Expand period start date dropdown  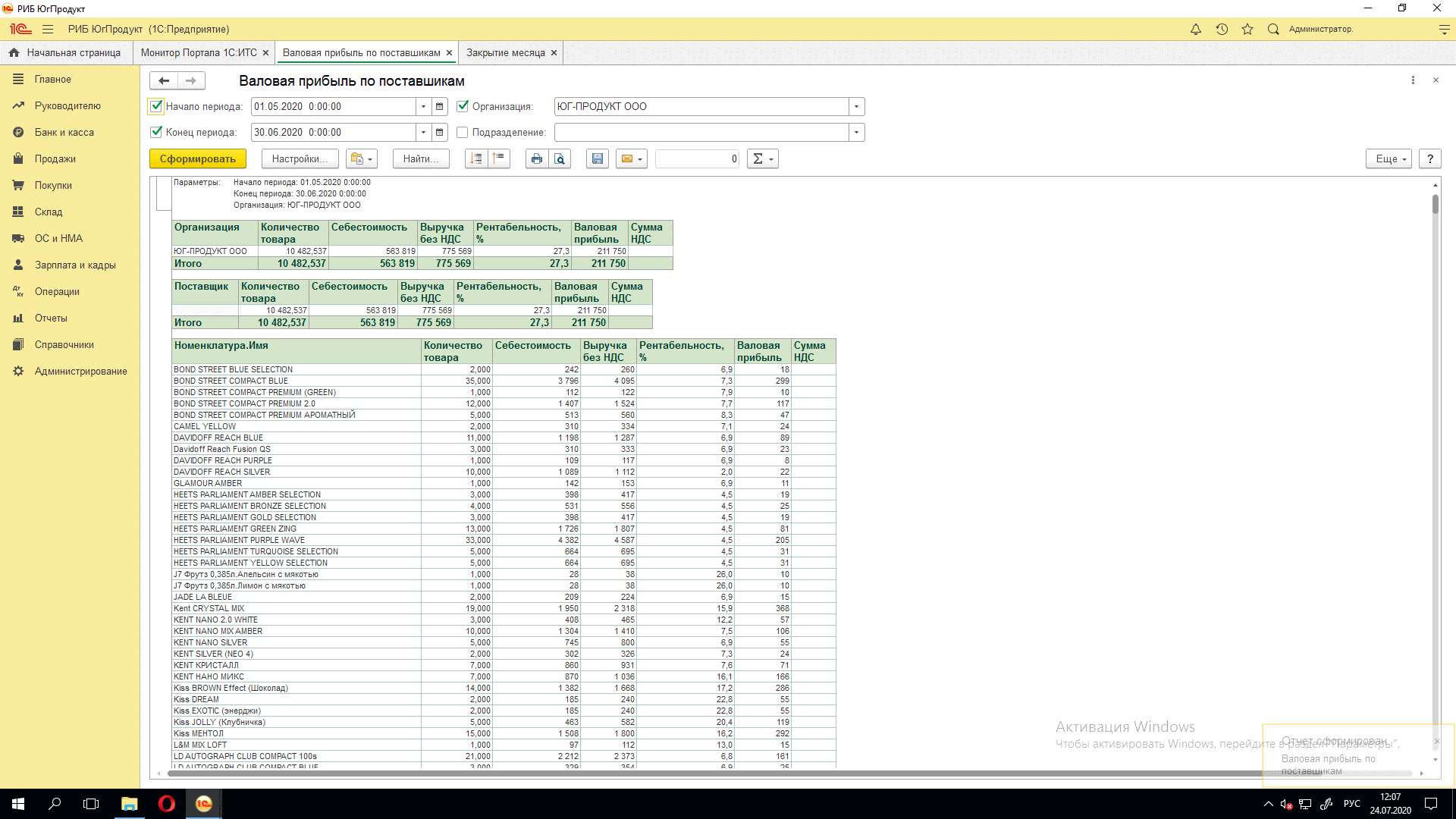coord(424,107)
